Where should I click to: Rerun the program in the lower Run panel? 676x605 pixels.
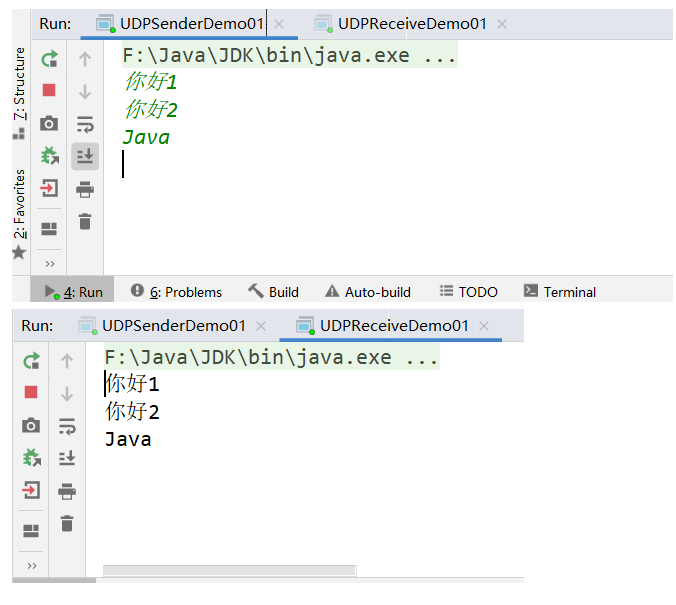point(31,361)
